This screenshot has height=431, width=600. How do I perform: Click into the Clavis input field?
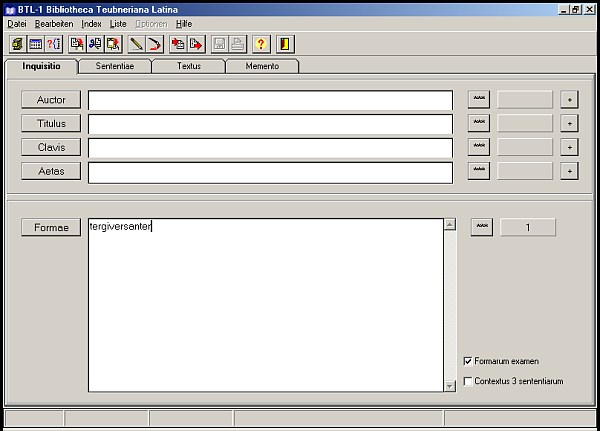270,148
